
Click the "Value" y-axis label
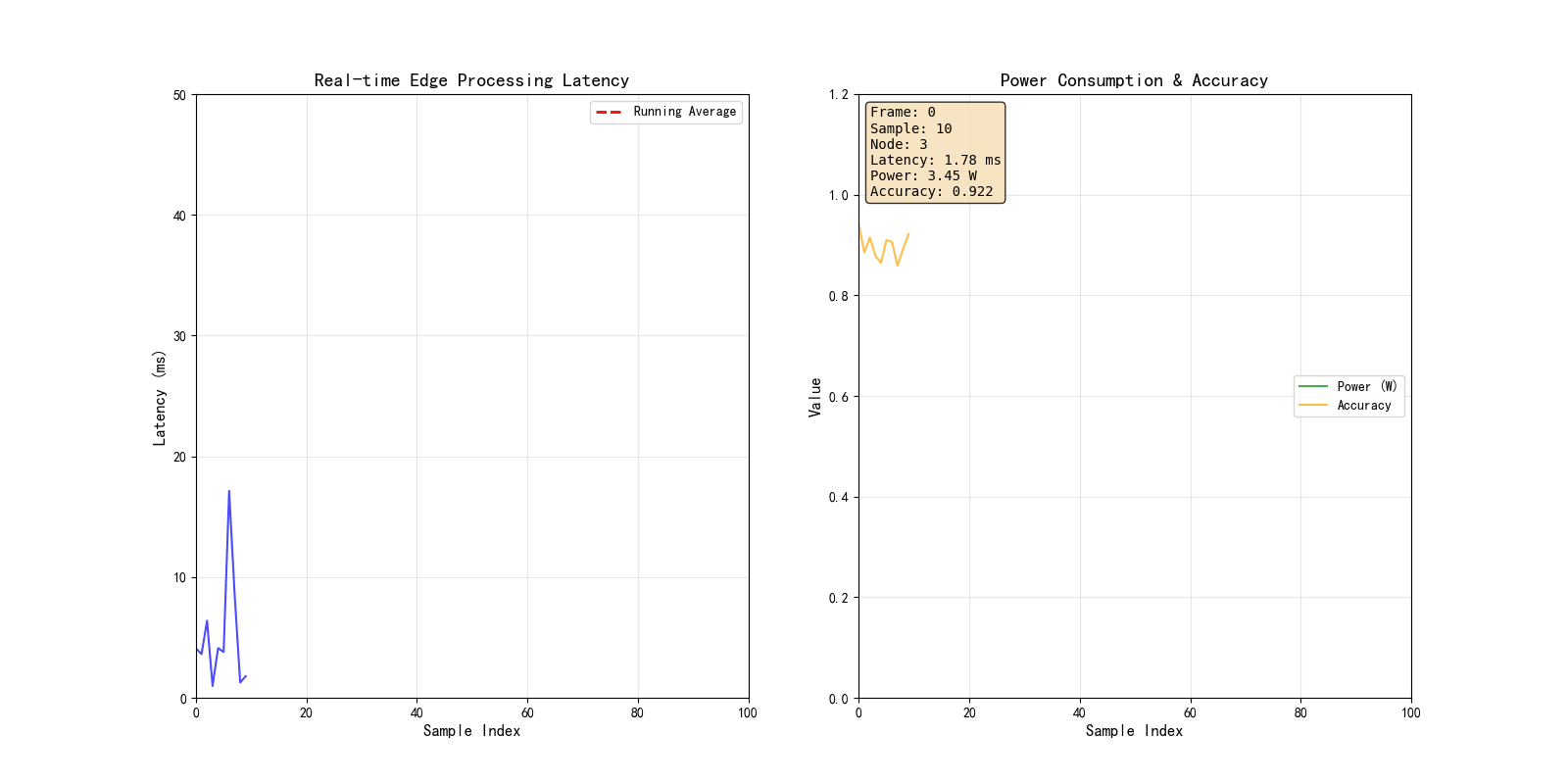(814, 397)
